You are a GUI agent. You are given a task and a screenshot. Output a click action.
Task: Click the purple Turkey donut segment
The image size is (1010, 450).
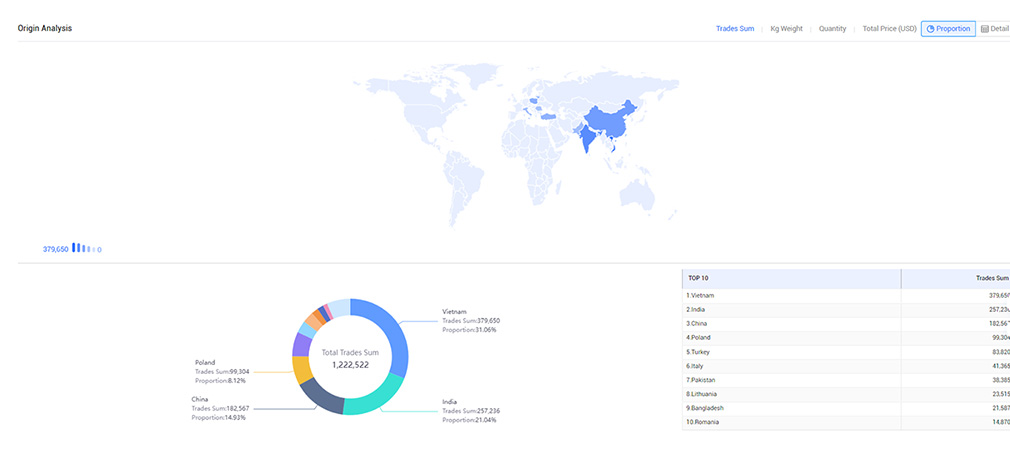(301, 345)
